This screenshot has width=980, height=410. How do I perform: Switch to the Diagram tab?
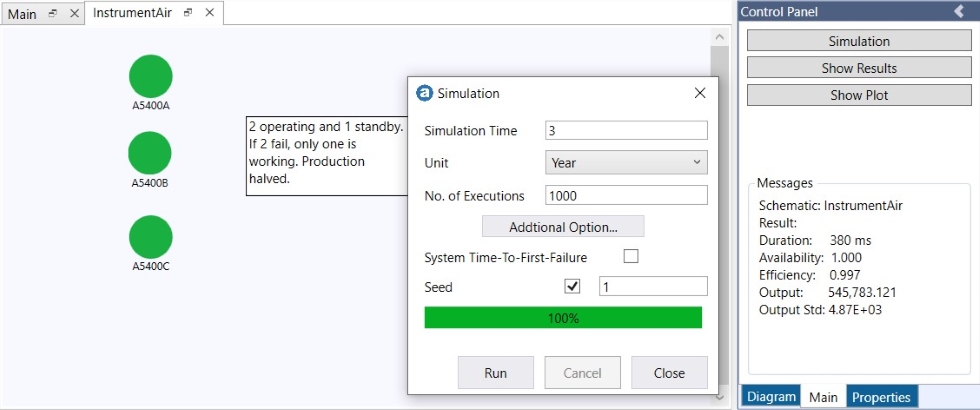pos(770,397)
